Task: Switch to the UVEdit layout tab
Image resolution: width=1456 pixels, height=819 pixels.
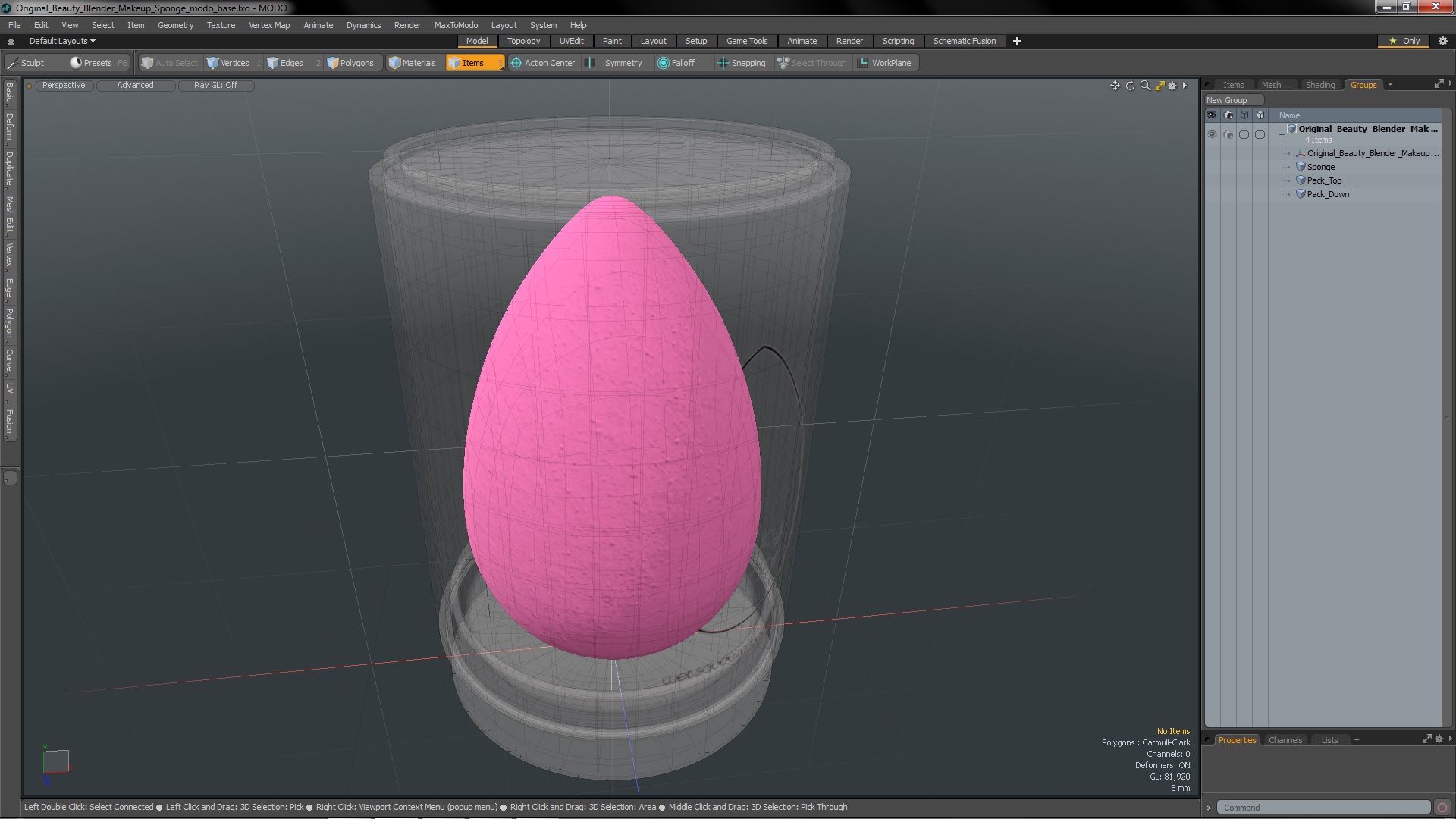Action: click(571, 41)
